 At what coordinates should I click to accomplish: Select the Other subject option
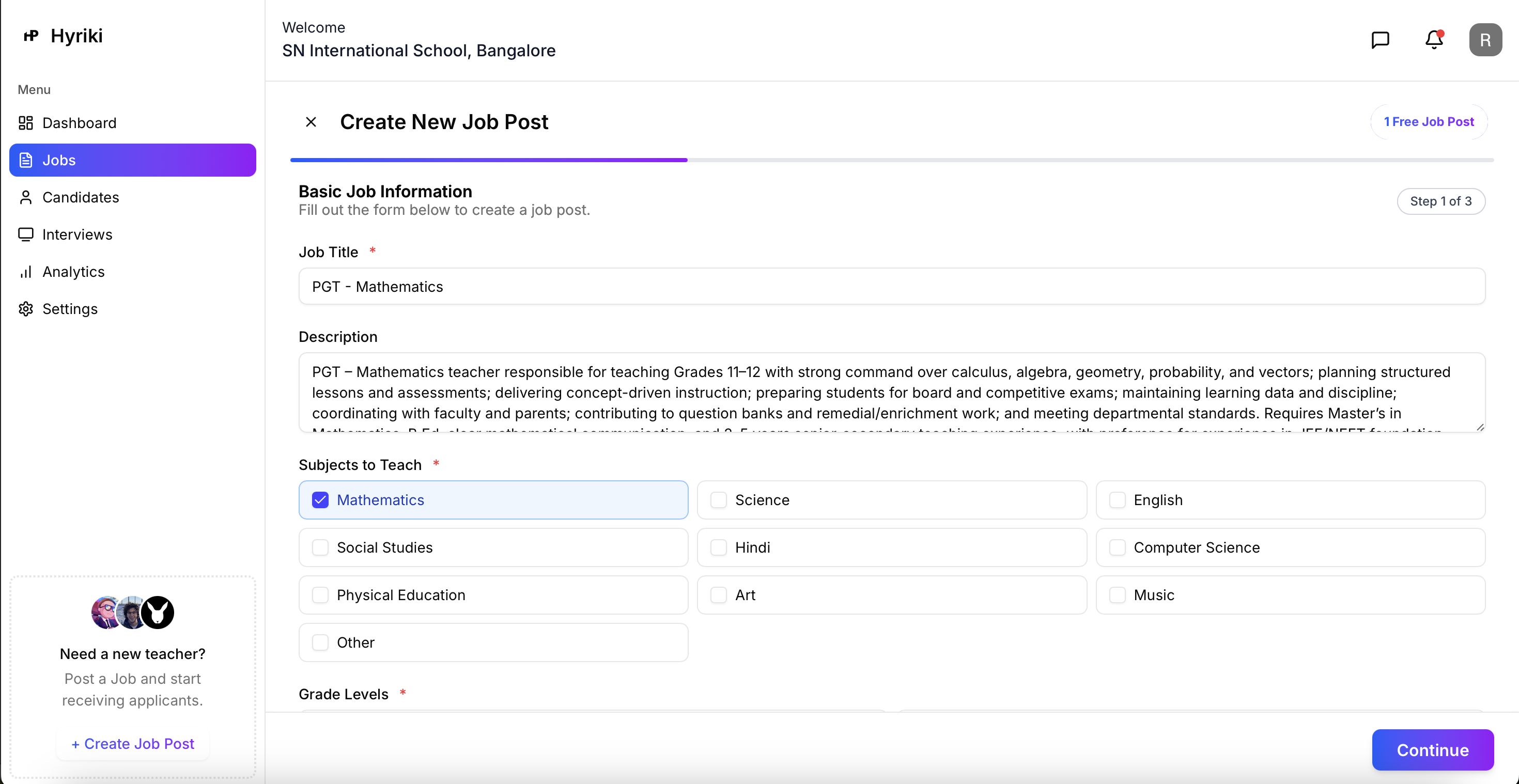coord(320,642)
